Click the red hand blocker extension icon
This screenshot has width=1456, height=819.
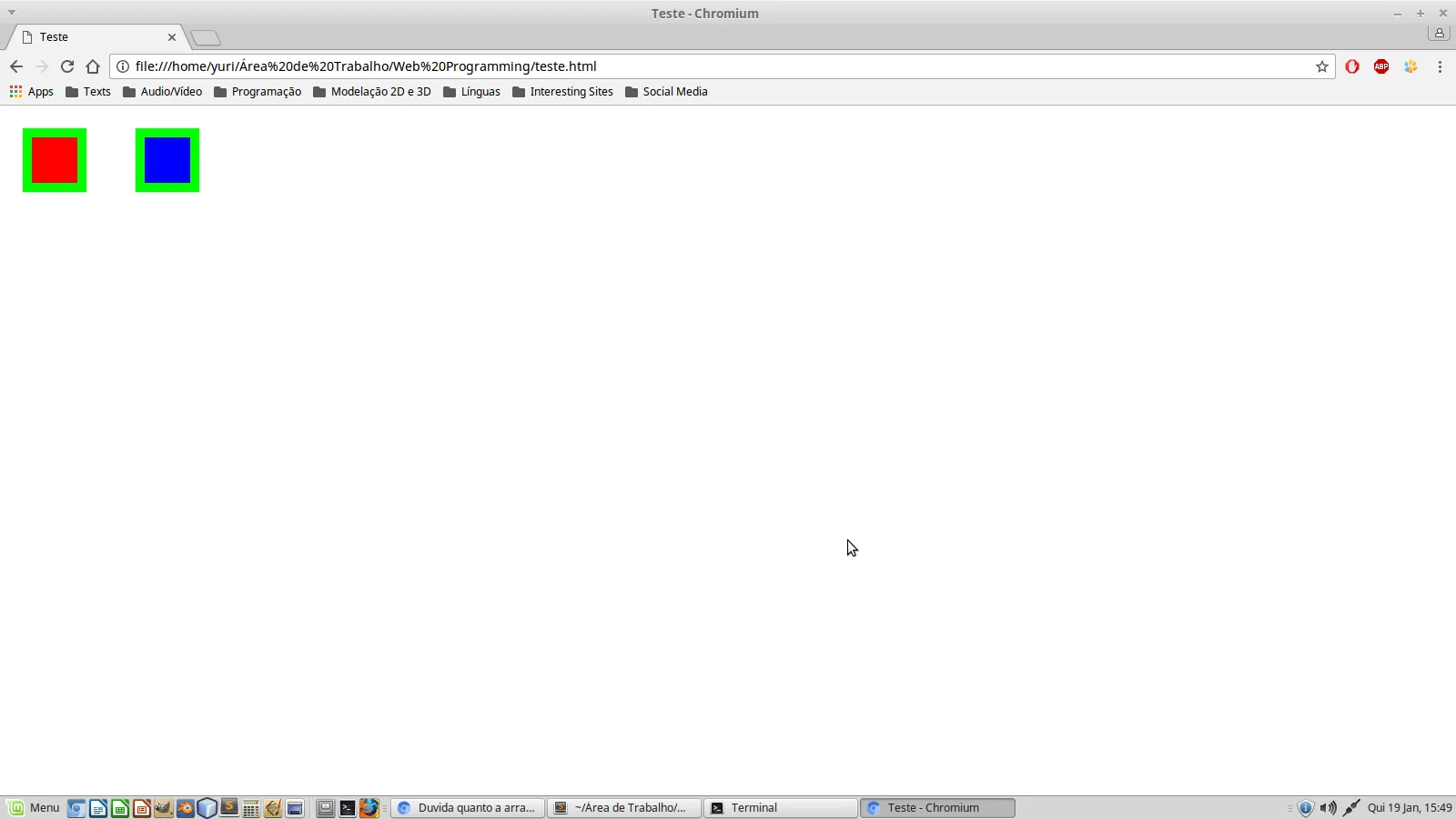point(1352,66)
